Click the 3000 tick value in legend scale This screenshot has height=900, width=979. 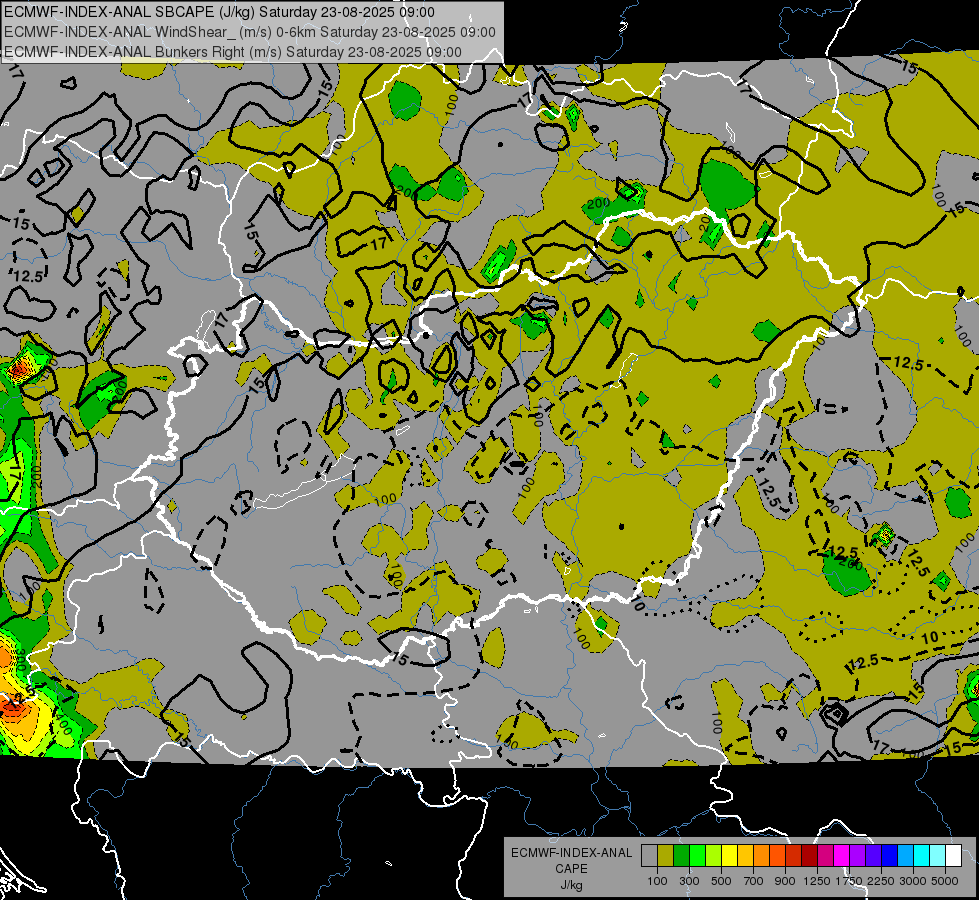913,881
